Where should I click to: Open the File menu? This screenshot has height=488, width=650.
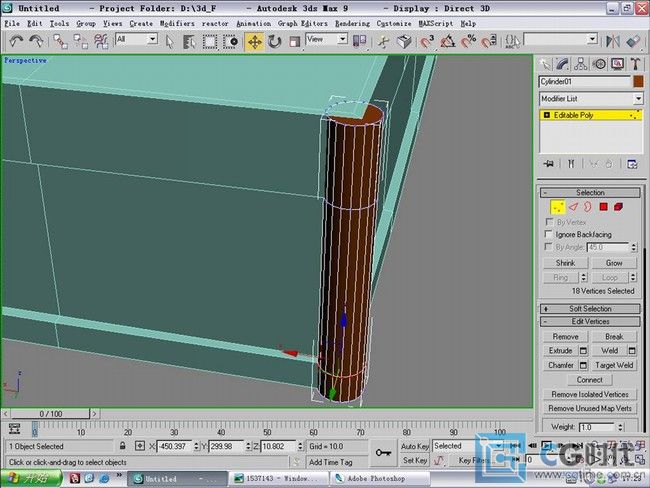12,24
